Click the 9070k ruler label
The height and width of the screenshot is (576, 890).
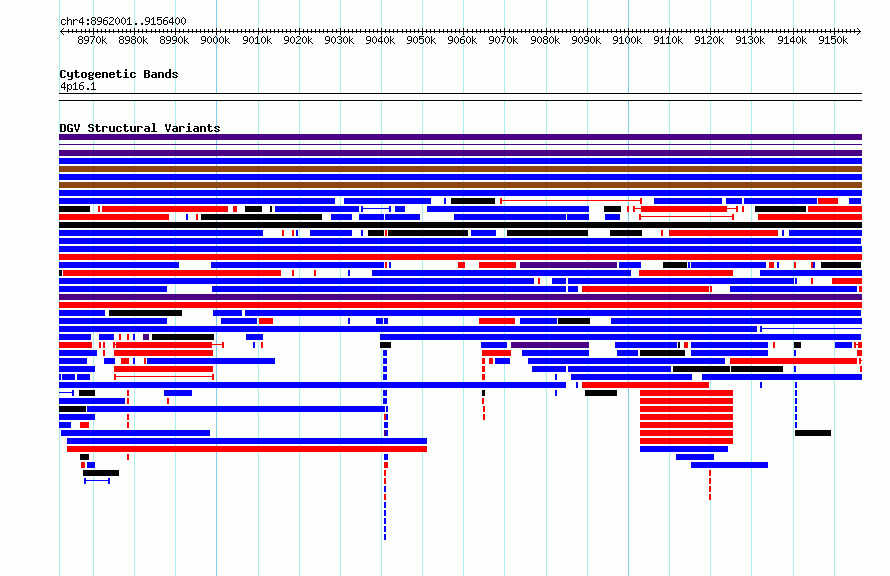[503, 40]
